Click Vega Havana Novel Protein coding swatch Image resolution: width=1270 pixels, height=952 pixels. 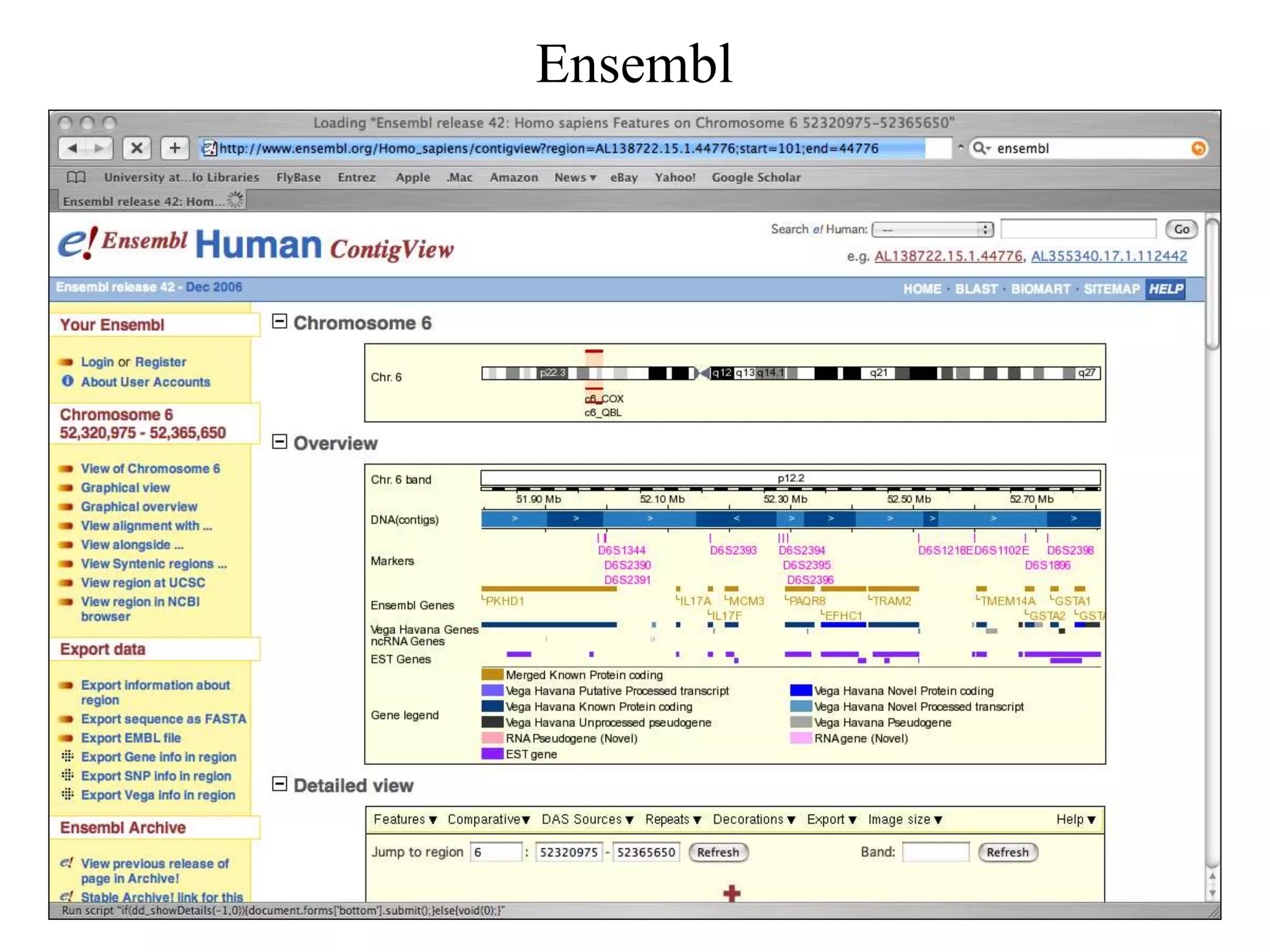click(801, 690)
